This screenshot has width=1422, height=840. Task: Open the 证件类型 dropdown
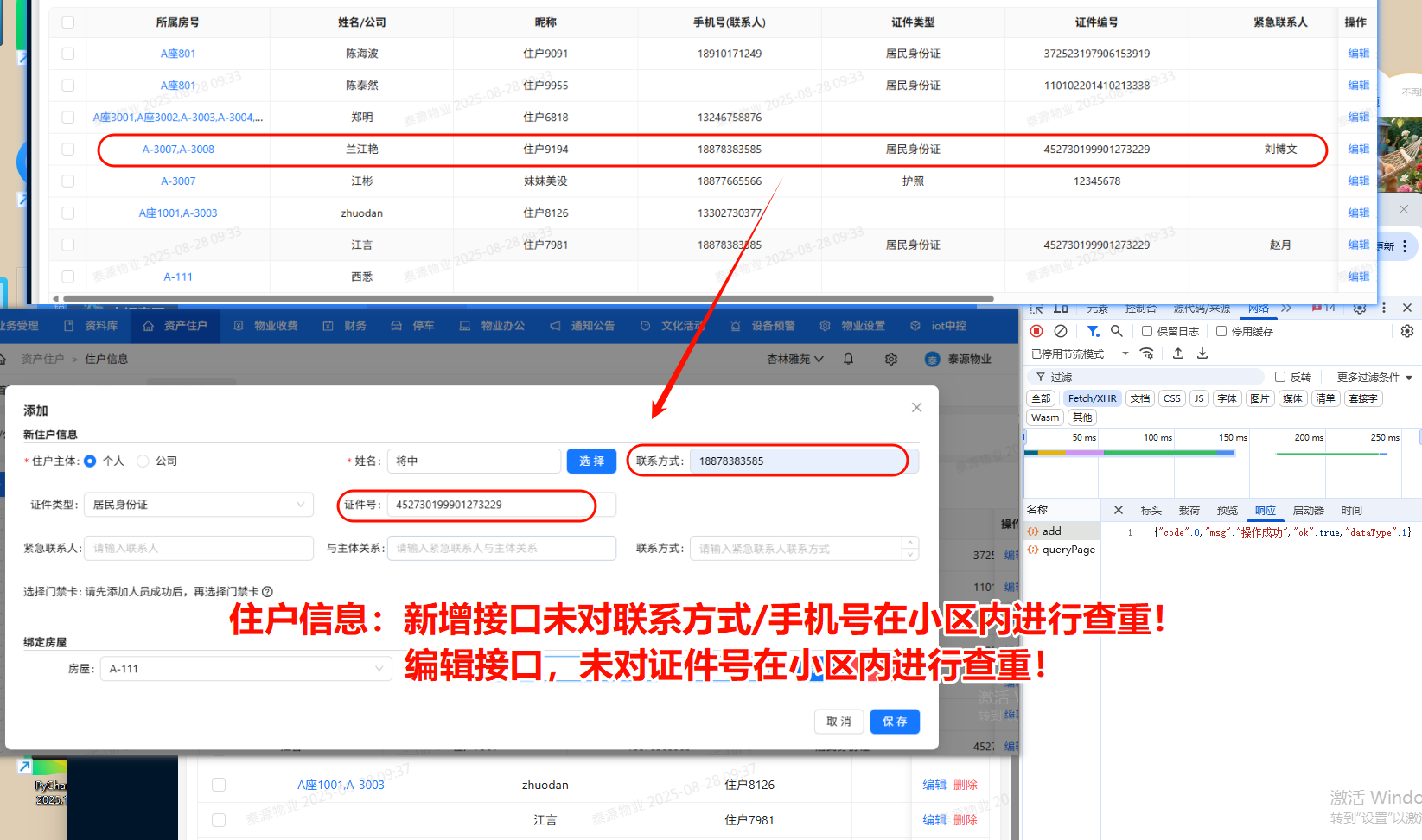tap(198, 505)
